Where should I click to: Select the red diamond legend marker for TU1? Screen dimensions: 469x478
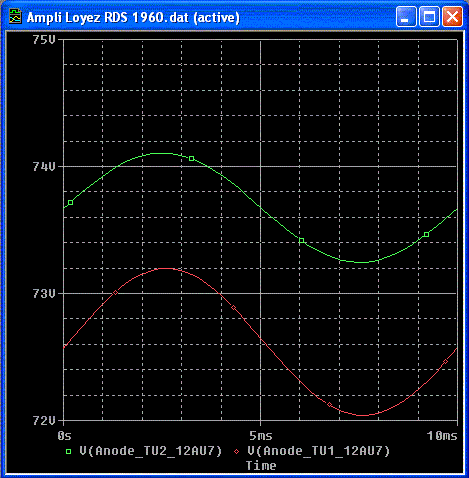(x=236, y=452)
